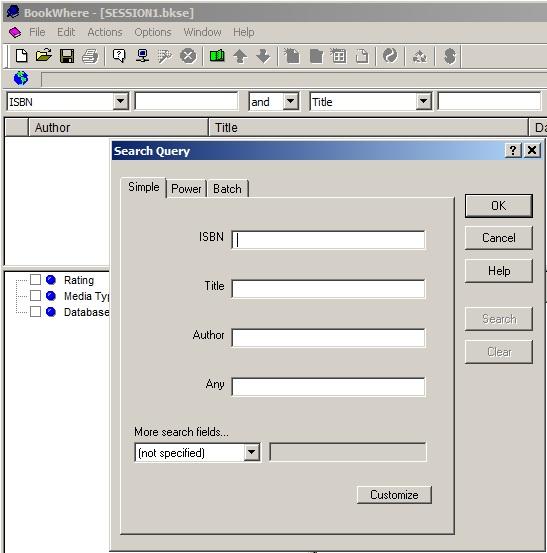This screenshot has width=547, height=553.
Task: Click the Customize button
Action: pyautogui.click(x=394, y=495)
